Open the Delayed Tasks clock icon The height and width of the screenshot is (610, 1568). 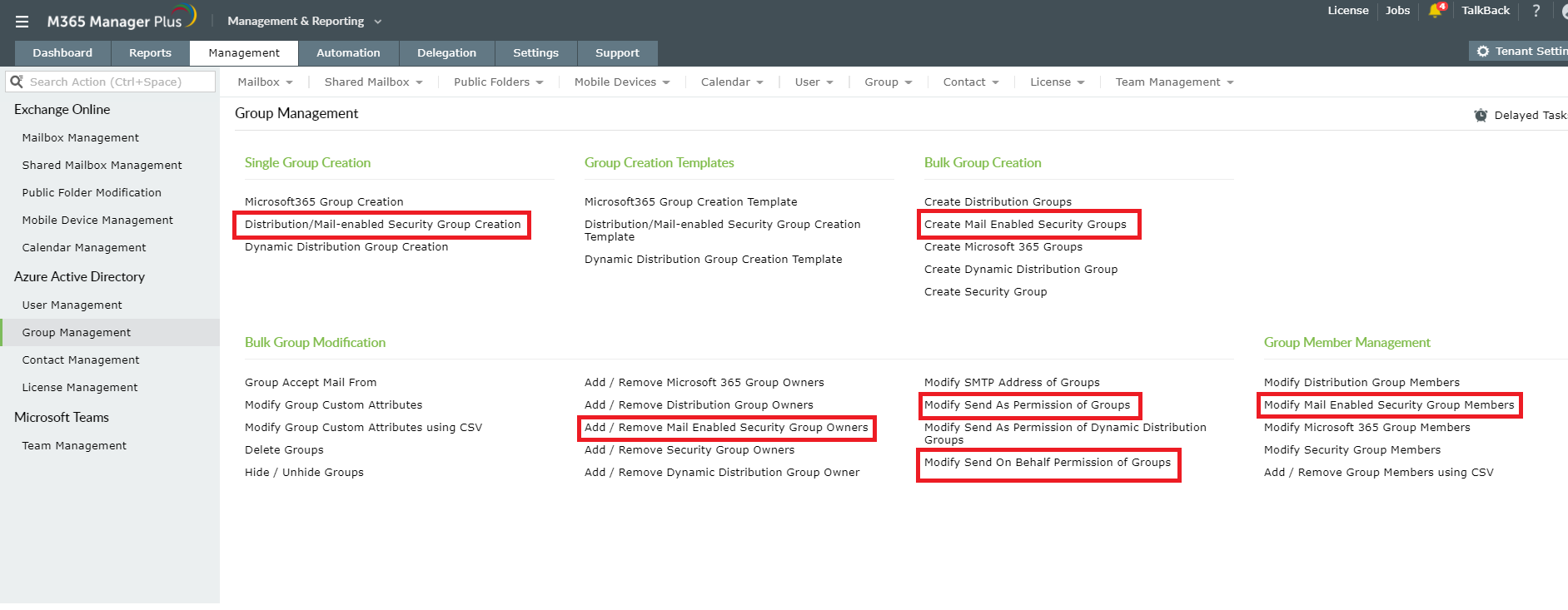[x=1481, y=115]
